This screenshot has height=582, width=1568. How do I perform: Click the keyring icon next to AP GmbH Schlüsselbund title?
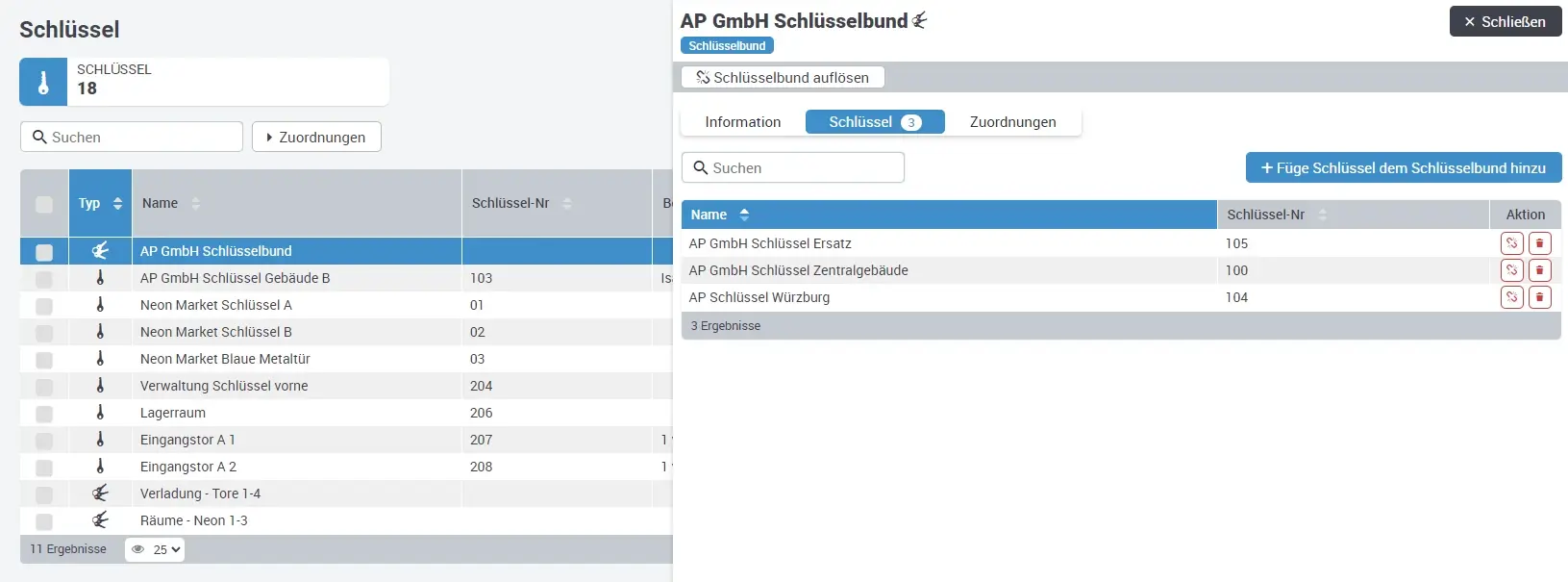(x=920, y=20)
